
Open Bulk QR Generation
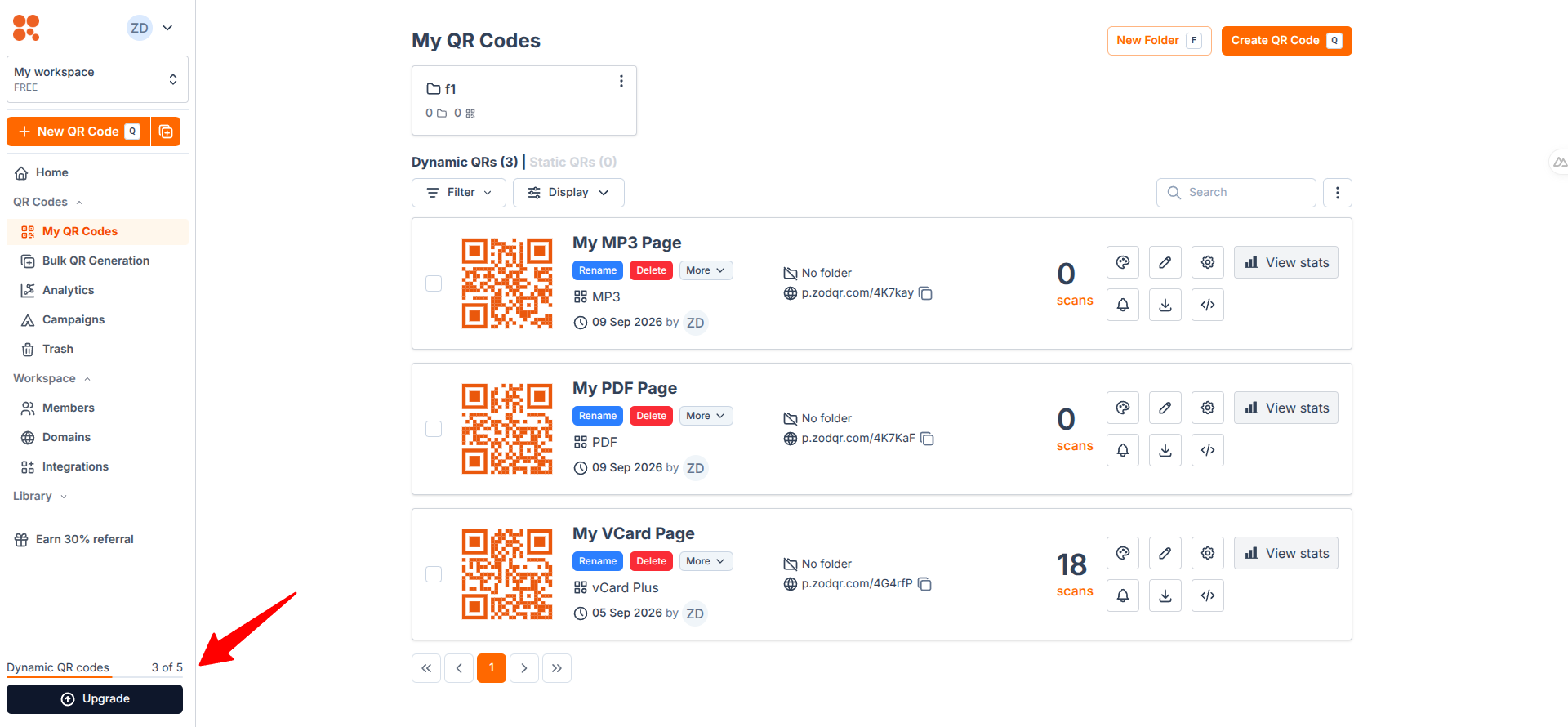click(97, 261)
